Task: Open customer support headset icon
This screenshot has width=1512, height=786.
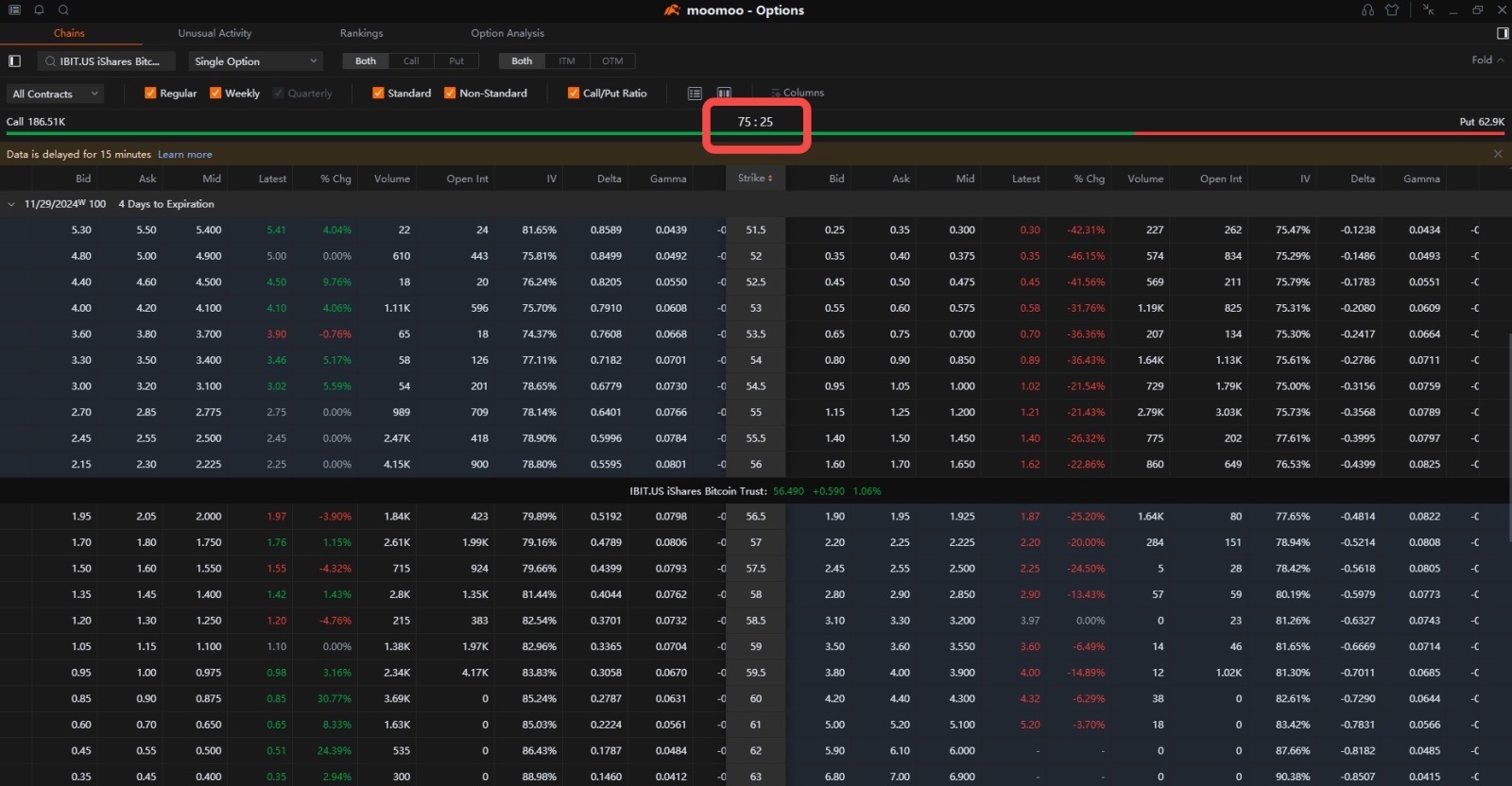Action: pos(1367,9)
